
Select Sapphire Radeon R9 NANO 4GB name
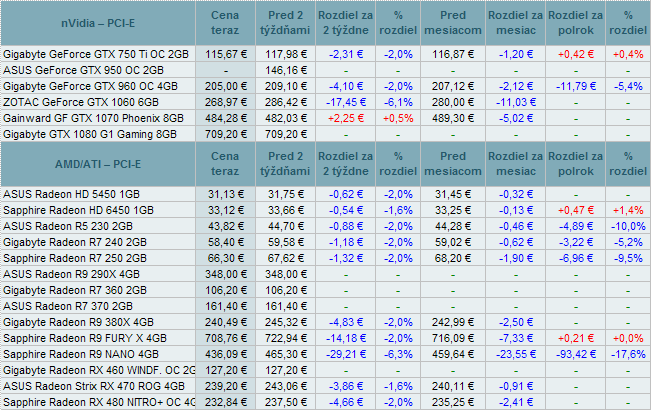tap(81, 354)
